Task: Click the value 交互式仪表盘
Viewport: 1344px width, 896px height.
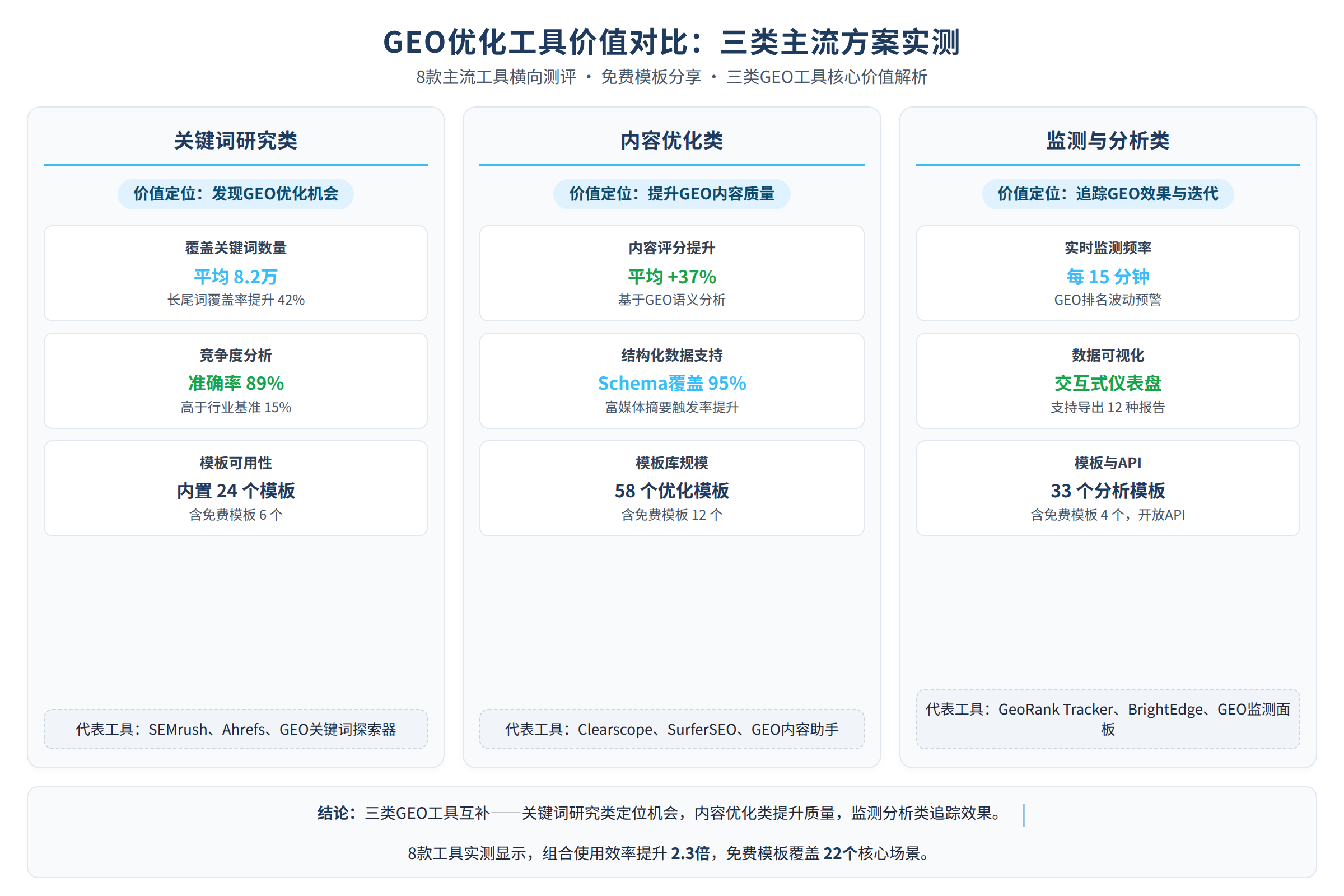Action: pos(1108,384)
